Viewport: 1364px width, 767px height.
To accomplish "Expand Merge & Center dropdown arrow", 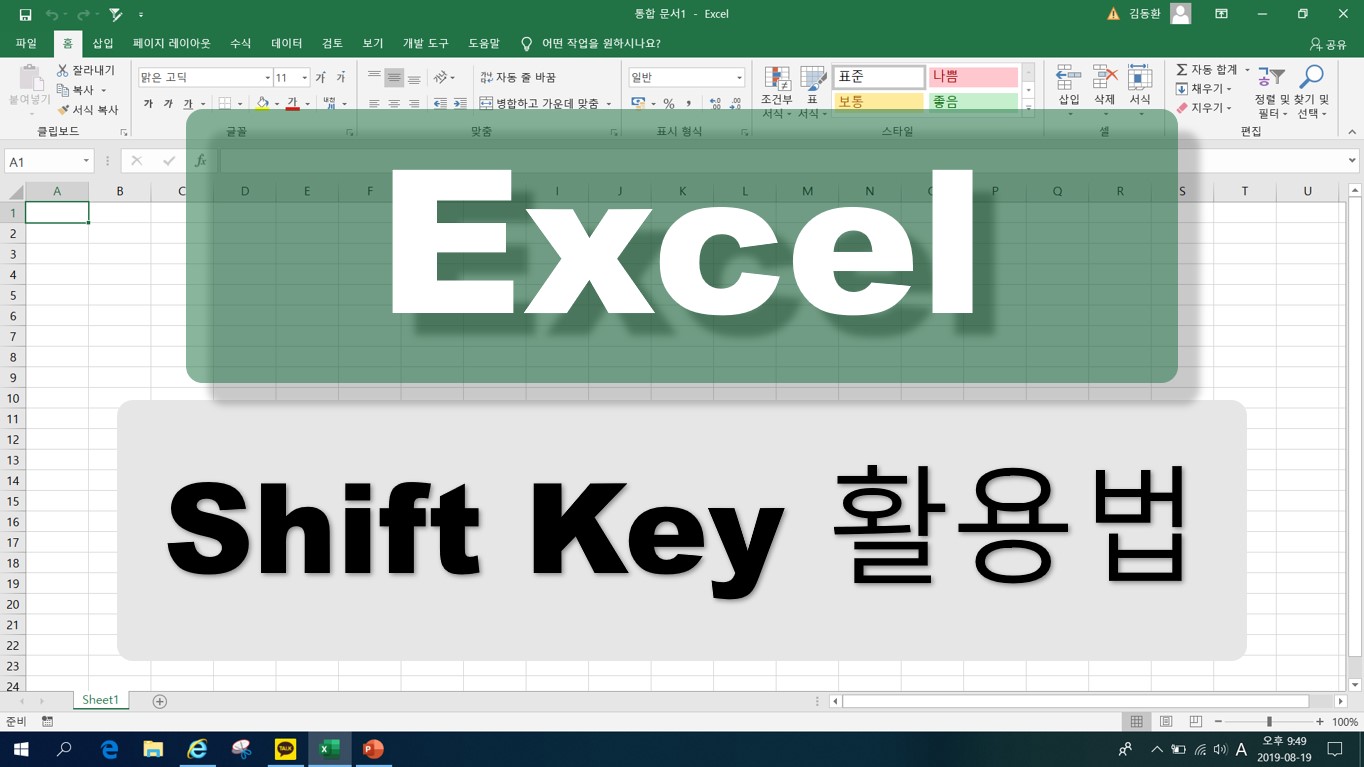I will [608, 103].
